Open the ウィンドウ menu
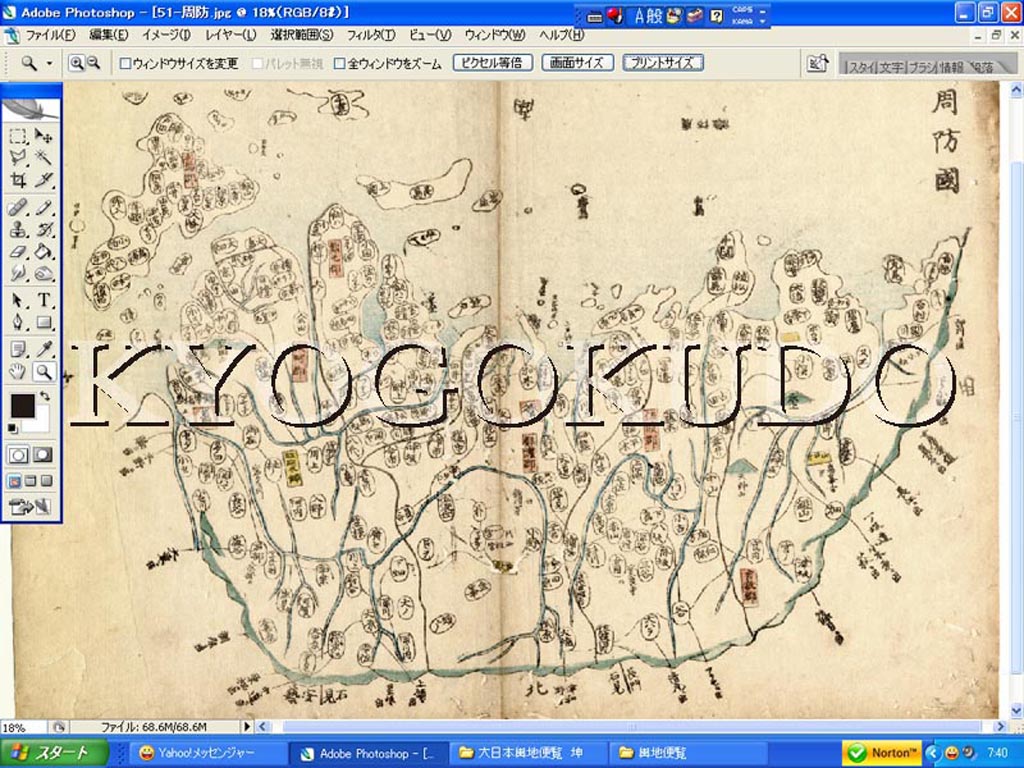 pyautogui.click(x=495, y=35)
